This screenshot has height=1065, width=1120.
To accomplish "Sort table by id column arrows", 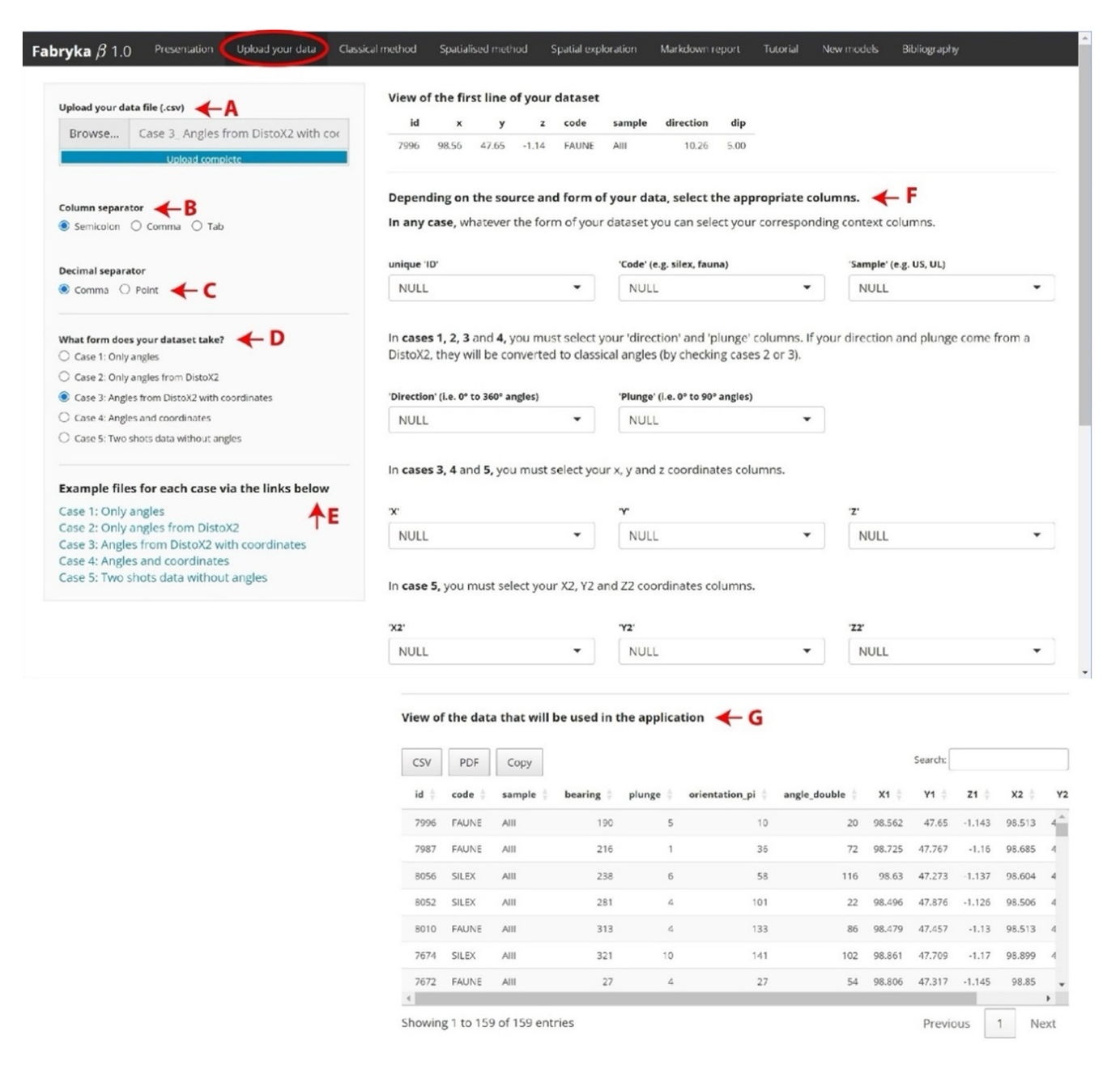I will (x=432, y=794).
